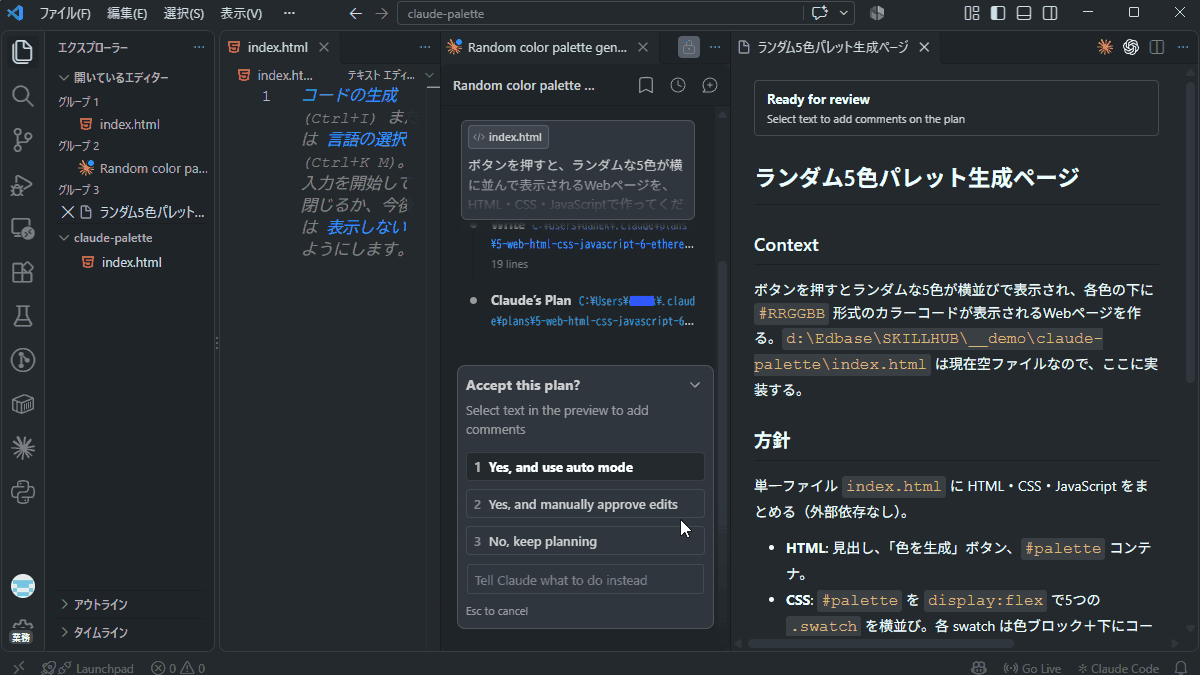
Task: Start a new chat with plus-bubble icon
Action: coord(710,86)
